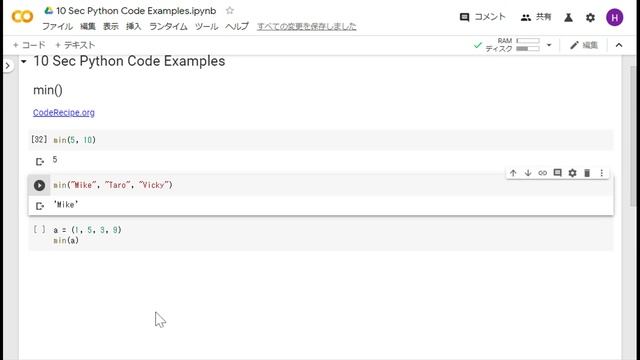
Task: Click the [32] execution count bracket
Action: tap(39, 140)
